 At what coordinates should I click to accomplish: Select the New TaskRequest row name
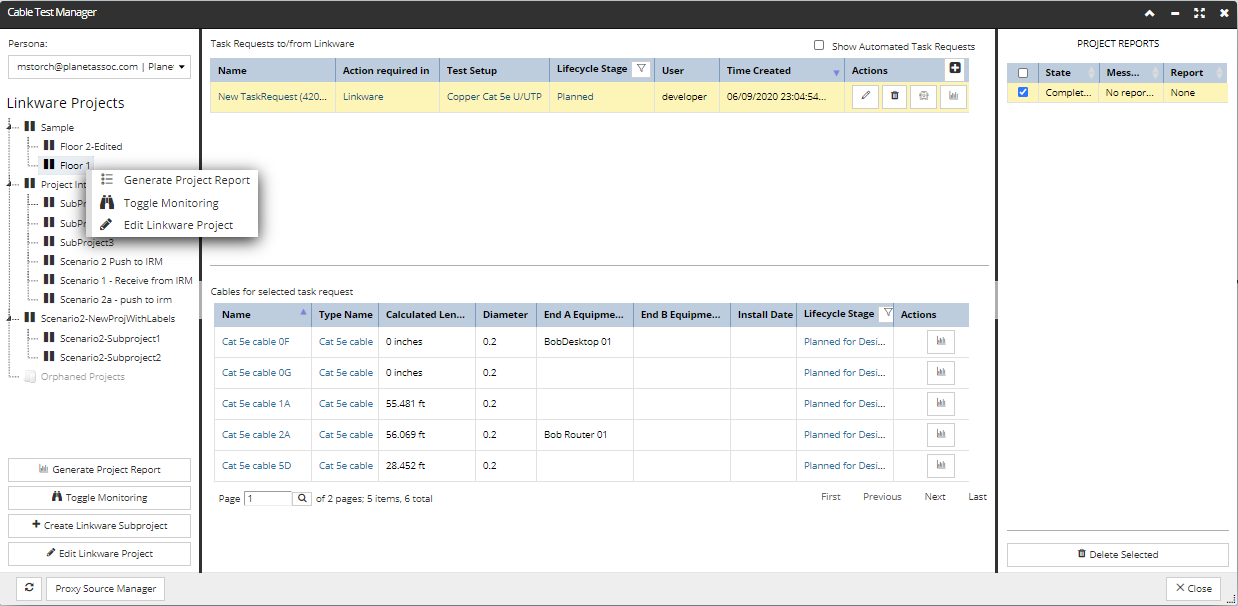click(x=272, y=97)
